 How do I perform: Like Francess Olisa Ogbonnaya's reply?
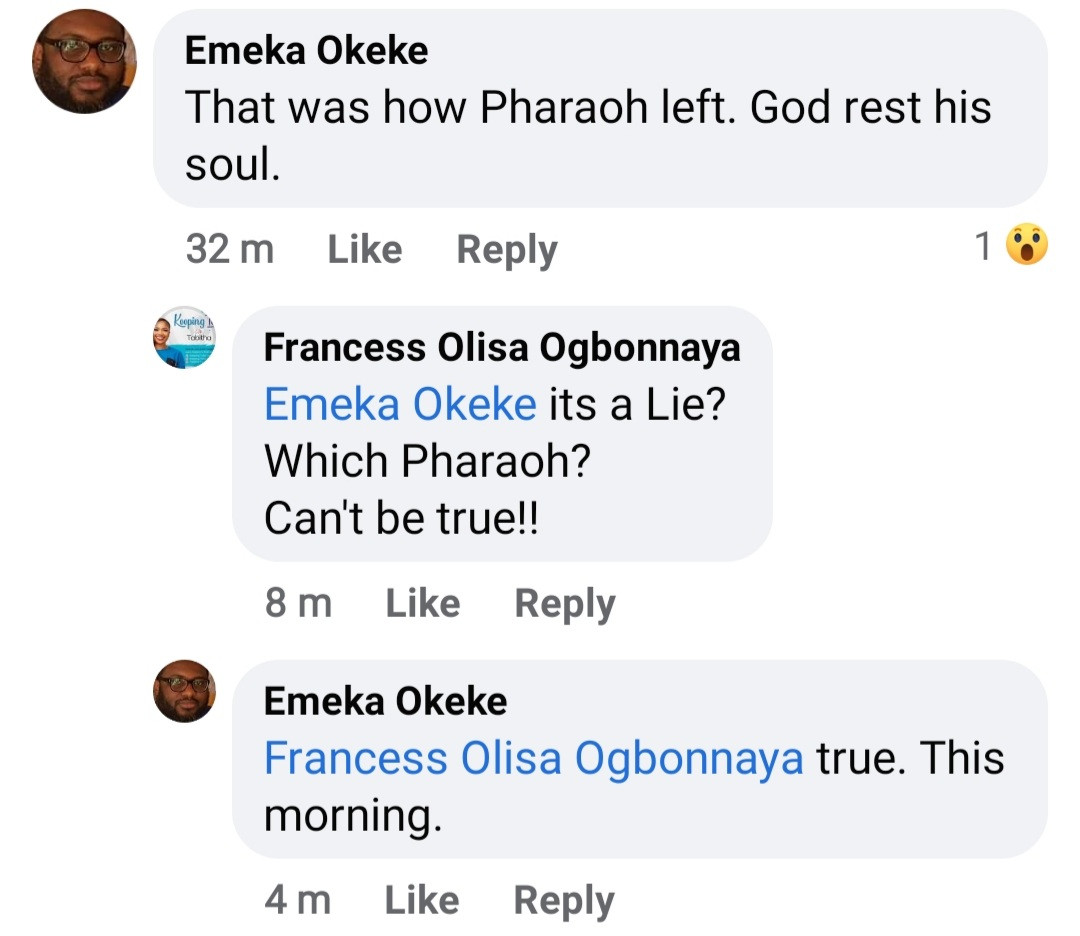pos(422,603)
